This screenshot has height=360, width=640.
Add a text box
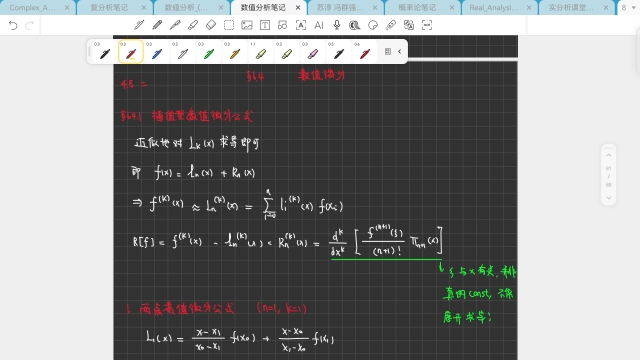265,25
